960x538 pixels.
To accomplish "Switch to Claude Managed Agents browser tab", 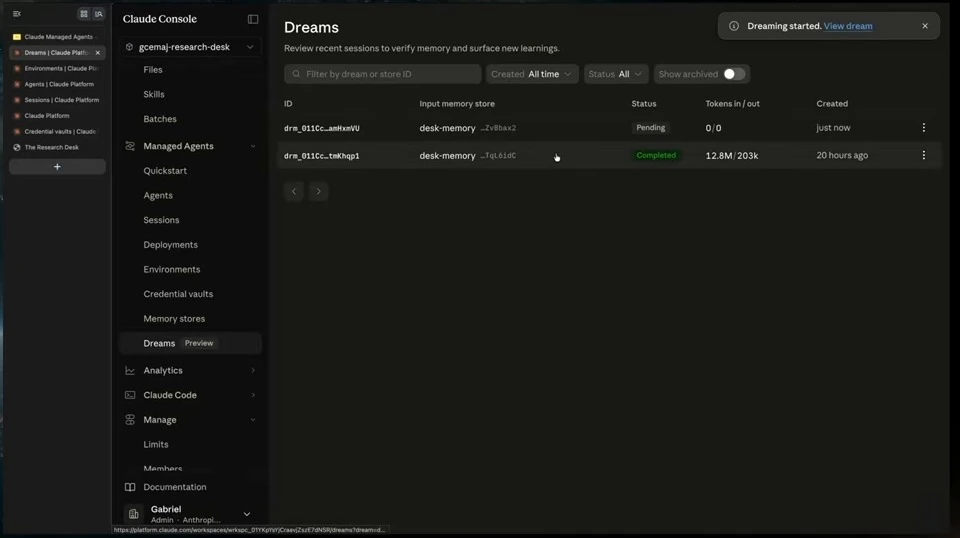I will click(57, 37).
